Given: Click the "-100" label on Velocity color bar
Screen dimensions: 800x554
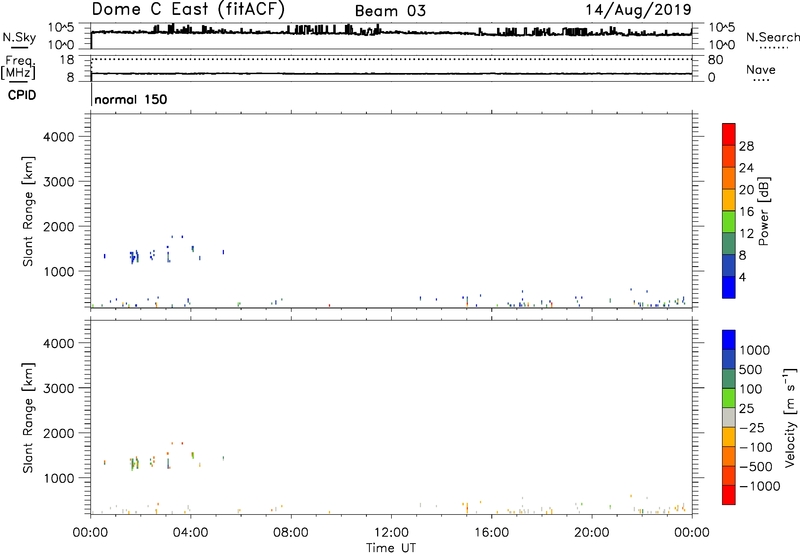Looking at the screenshot, I should pos(755,447).
